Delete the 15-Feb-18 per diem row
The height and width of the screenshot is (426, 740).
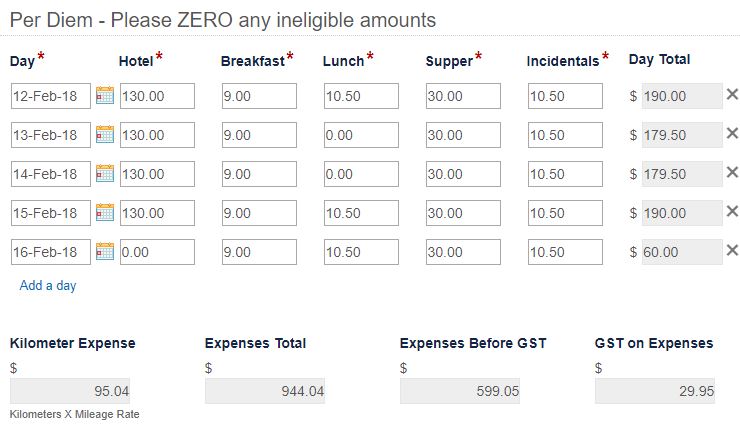732,211
